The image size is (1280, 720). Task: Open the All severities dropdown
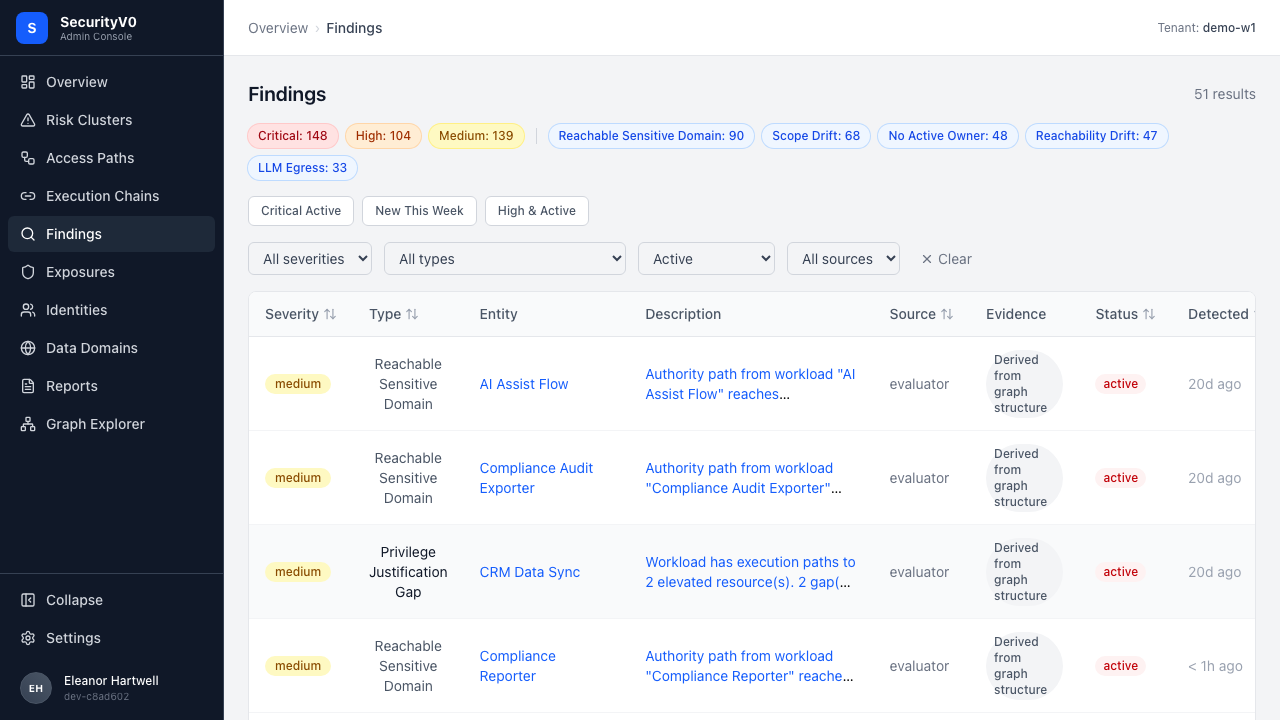310,259
